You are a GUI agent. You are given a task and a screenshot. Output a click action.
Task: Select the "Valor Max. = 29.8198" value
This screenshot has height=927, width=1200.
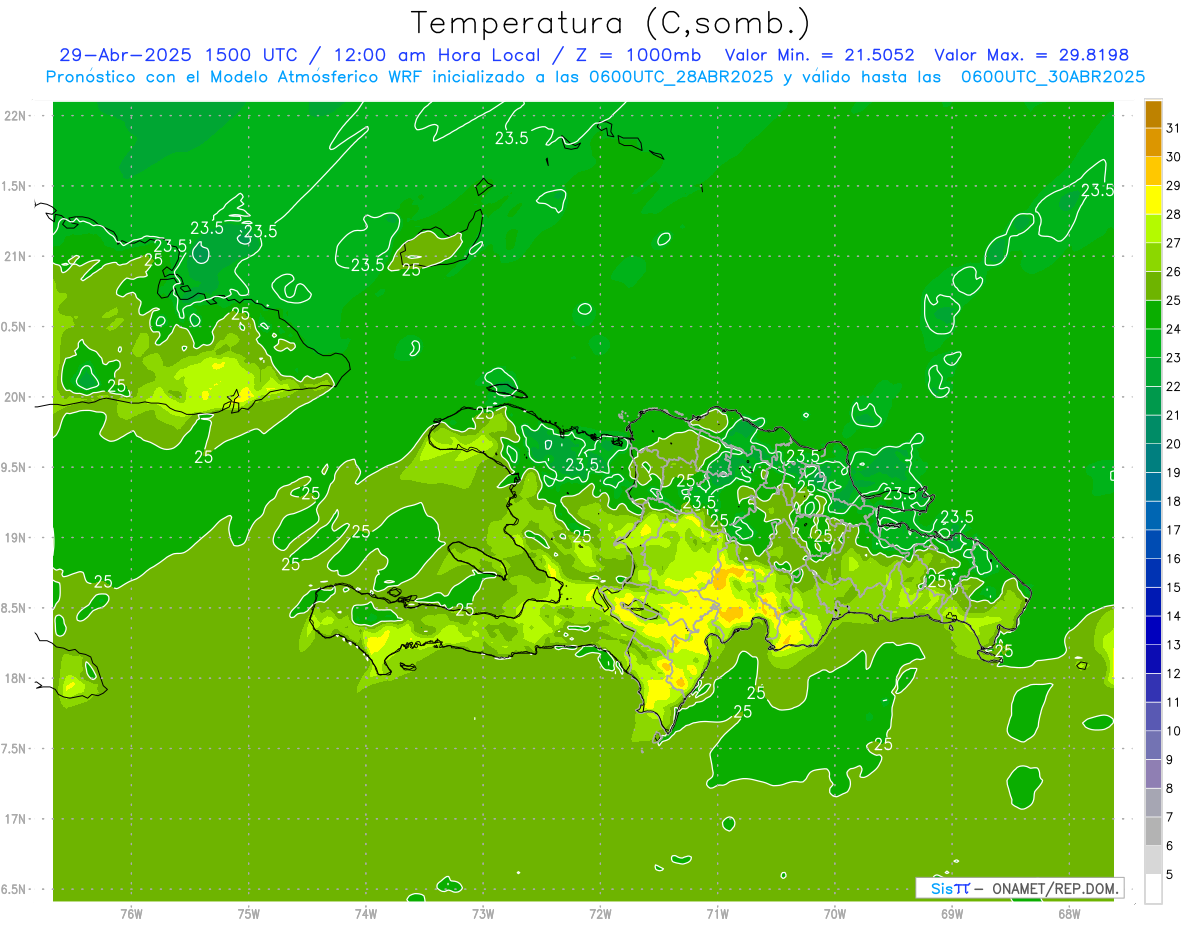point(1032,55)
